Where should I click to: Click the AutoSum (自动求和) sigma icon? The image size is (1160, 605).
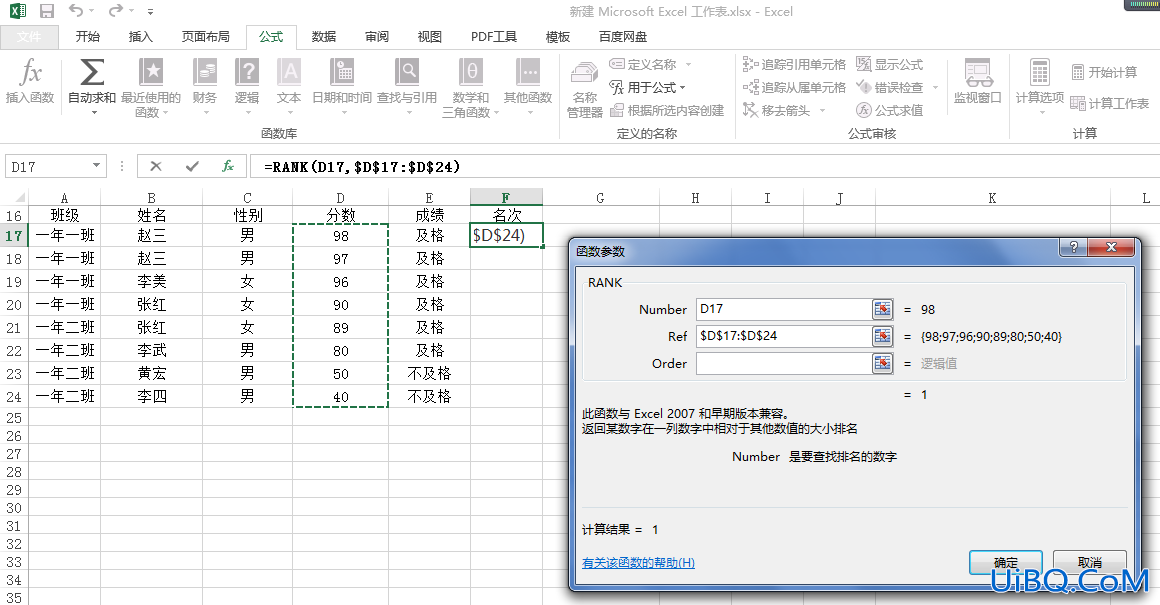tap(92, 72)
